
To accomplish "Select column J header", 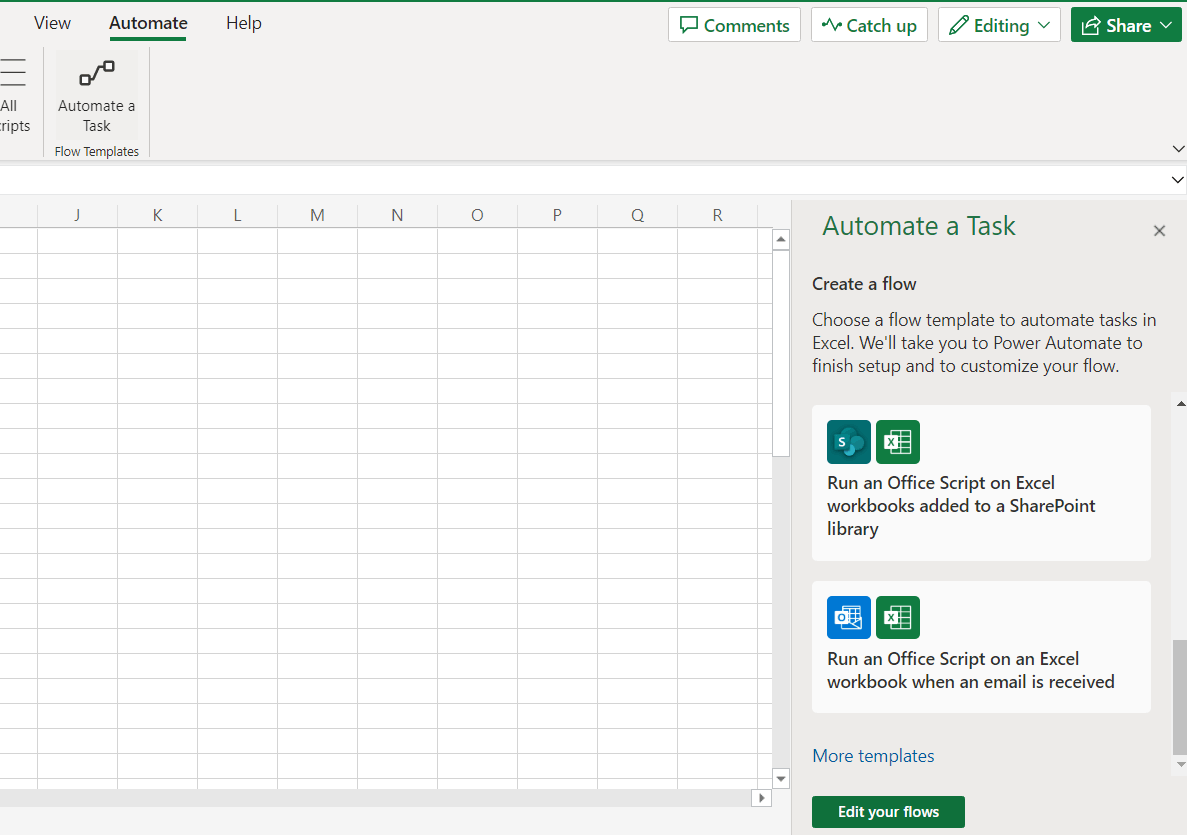I will [x=77, y=215].
